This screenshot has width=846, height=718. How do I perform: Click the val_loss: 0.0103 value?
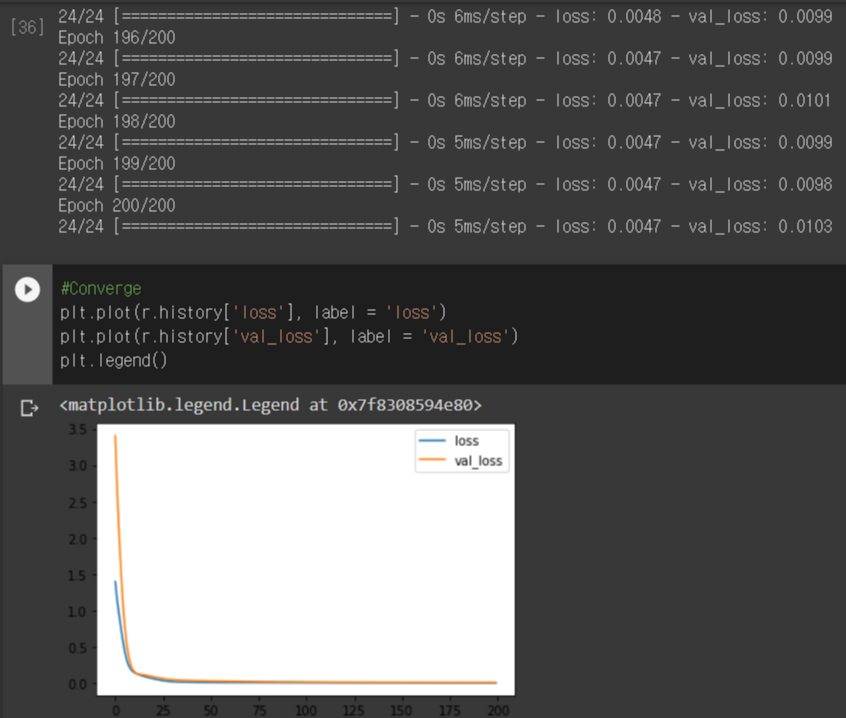coord(760,227)
